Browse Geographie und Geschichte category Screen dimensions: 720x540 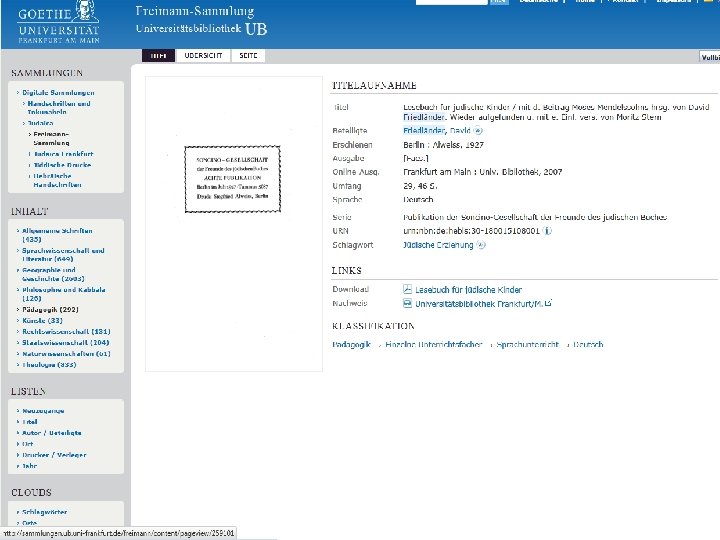[x=53, y=275]
